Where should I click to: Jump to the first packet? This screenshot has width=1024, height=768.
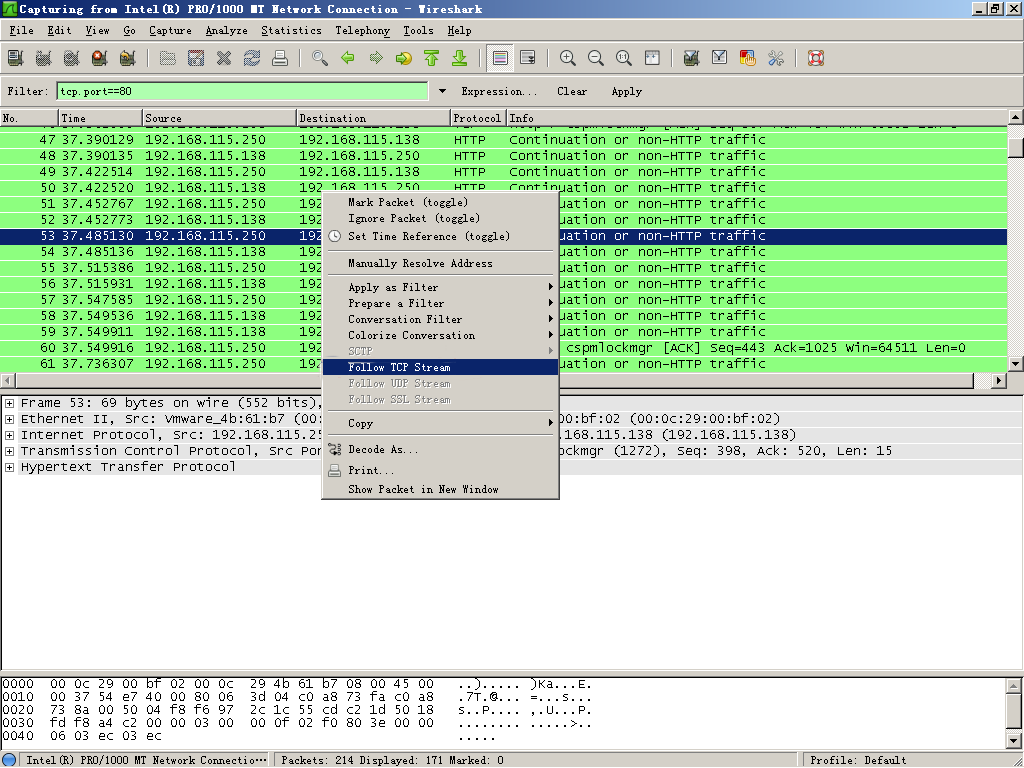432,58
